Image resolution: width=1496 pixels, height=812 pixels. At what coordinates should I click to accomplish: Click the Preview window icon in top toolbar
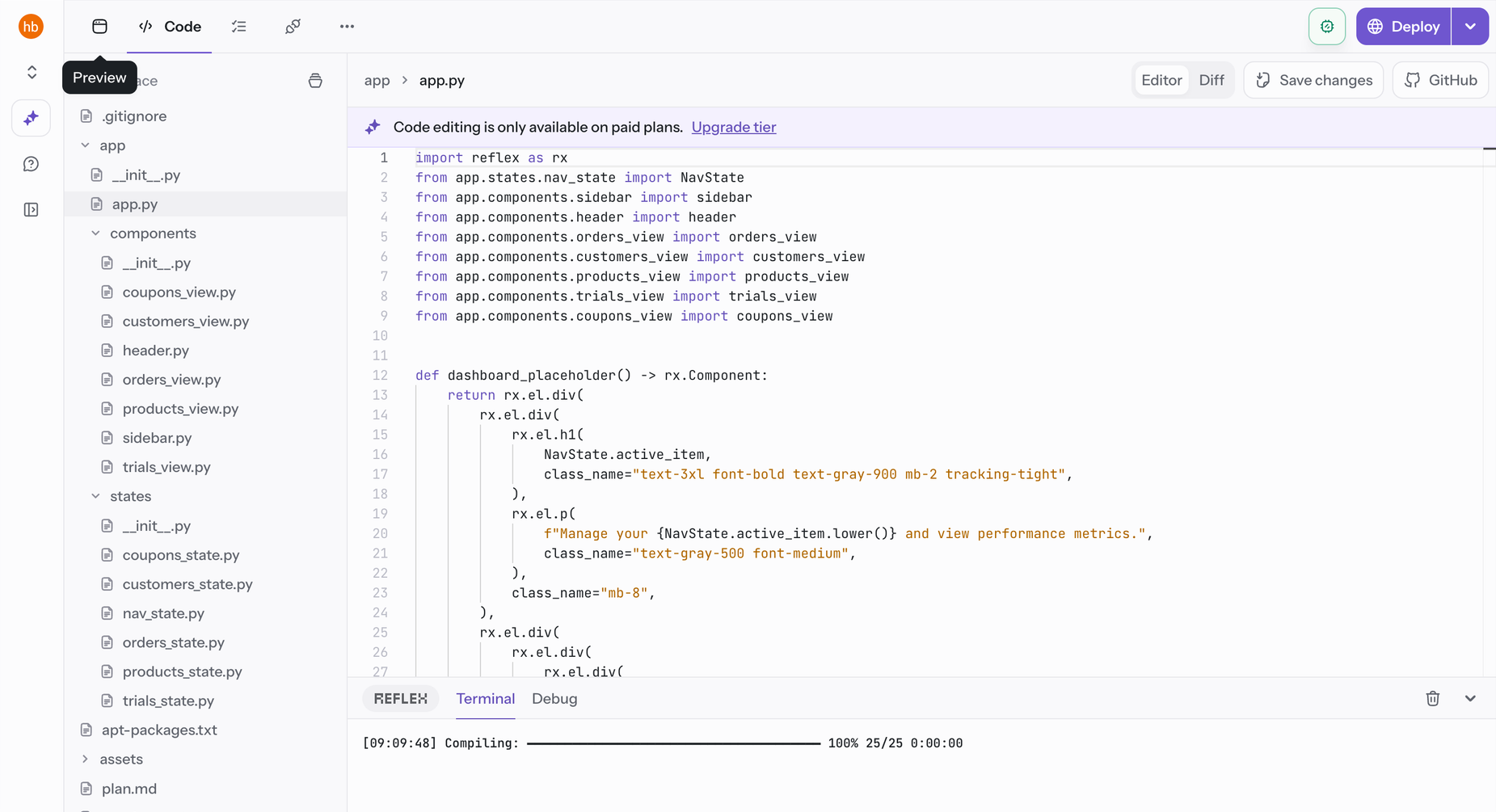[x=99, y=27]
